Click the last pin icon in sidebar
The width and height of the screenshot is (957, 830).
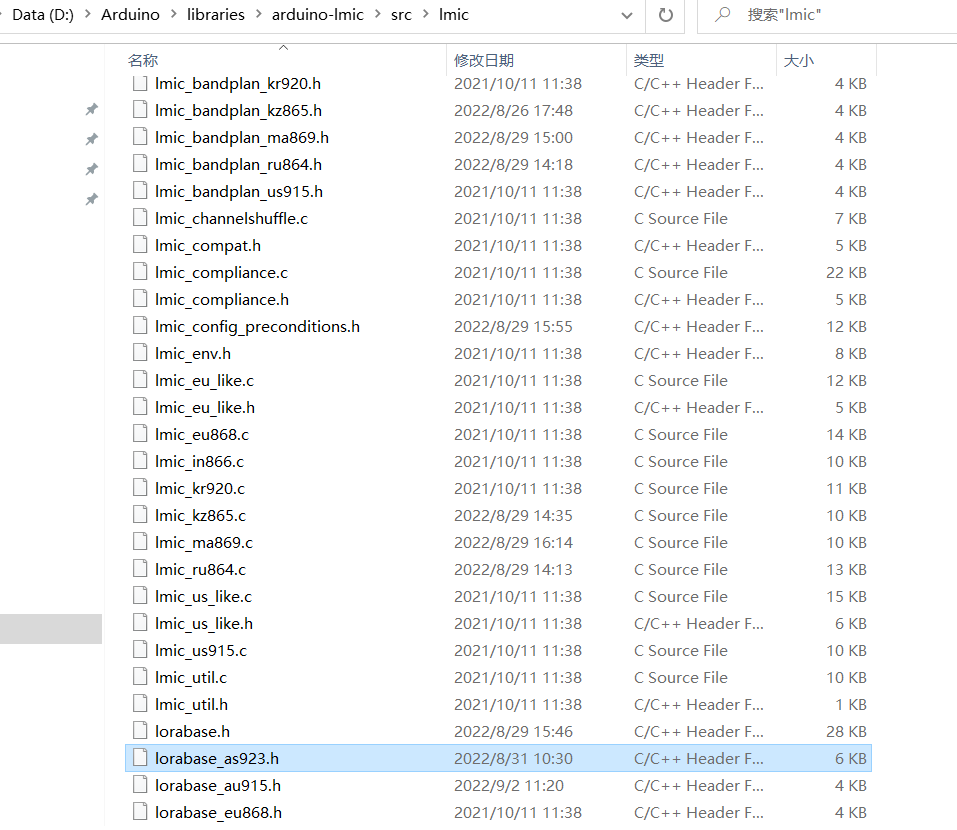tap(92, 199)
